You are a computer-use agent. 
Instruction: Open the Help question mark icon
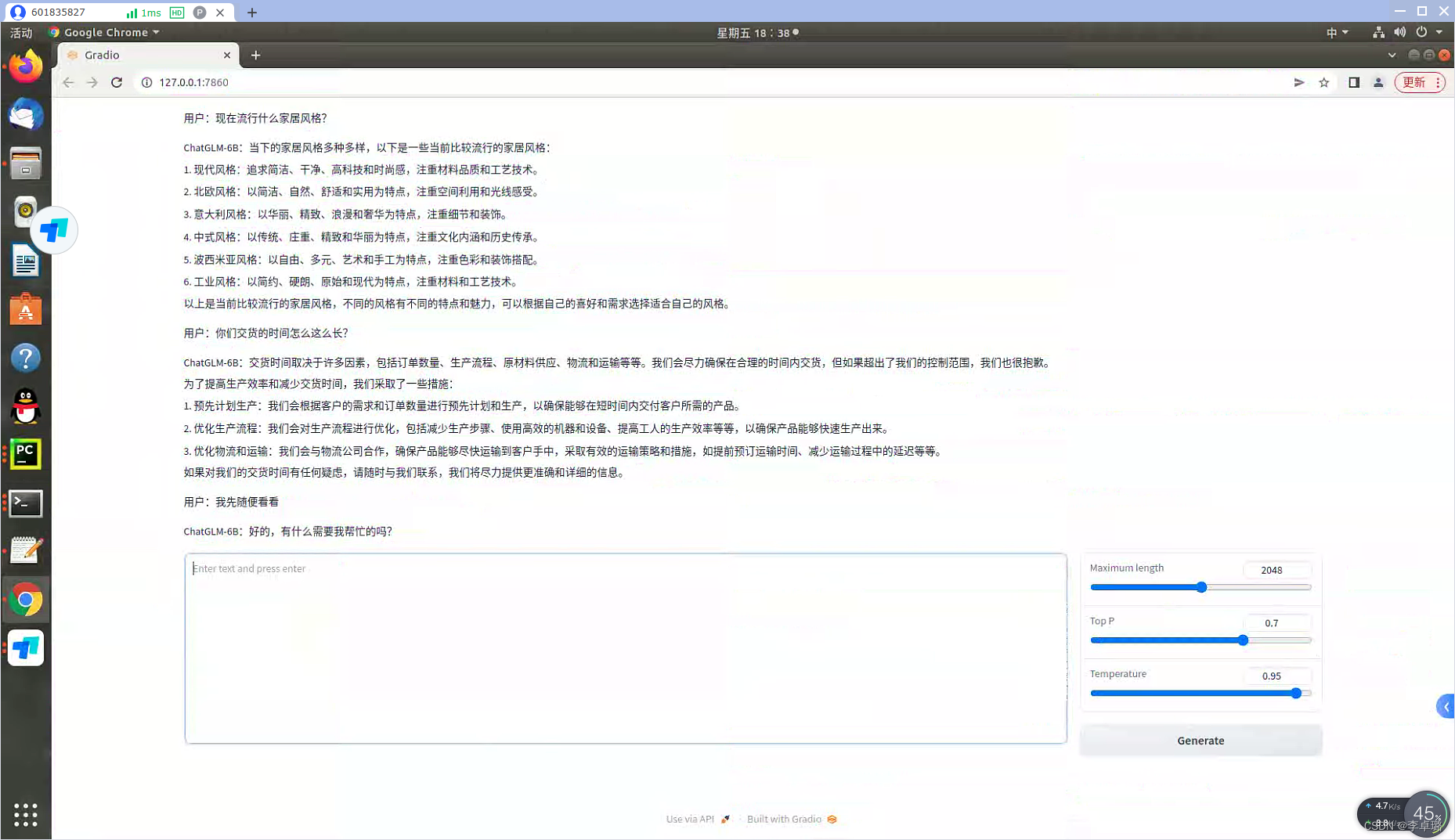(x=26, y=358)
